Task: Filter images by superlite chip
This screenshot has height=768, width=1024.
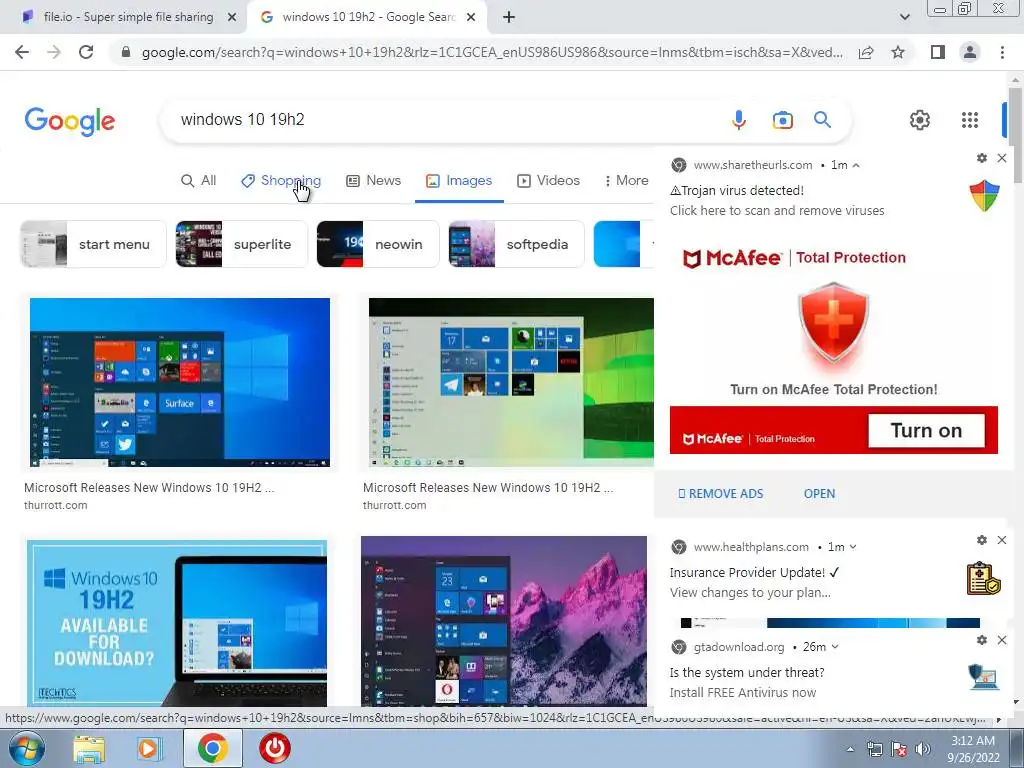Action: [241, 244]
